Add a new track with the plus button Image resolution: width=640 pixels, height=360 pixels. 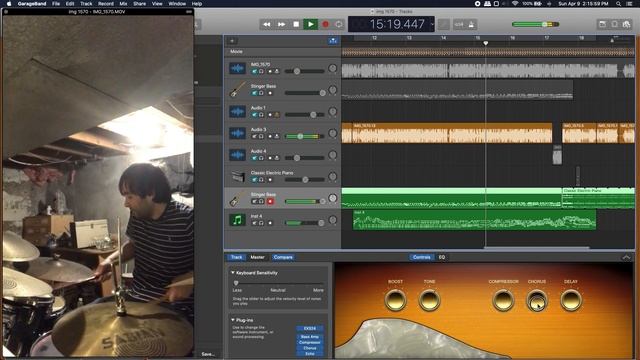(232, 41)
